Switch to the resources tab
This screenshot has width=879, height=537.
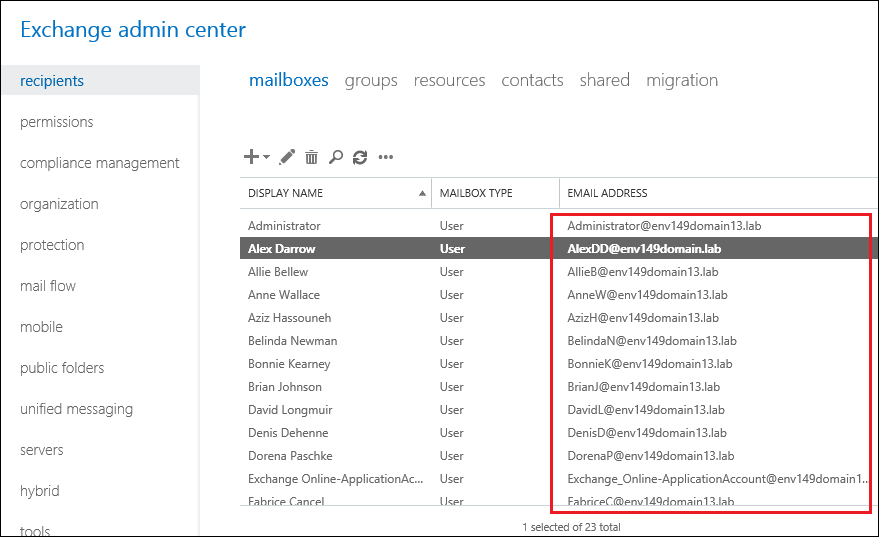point(450,80)
